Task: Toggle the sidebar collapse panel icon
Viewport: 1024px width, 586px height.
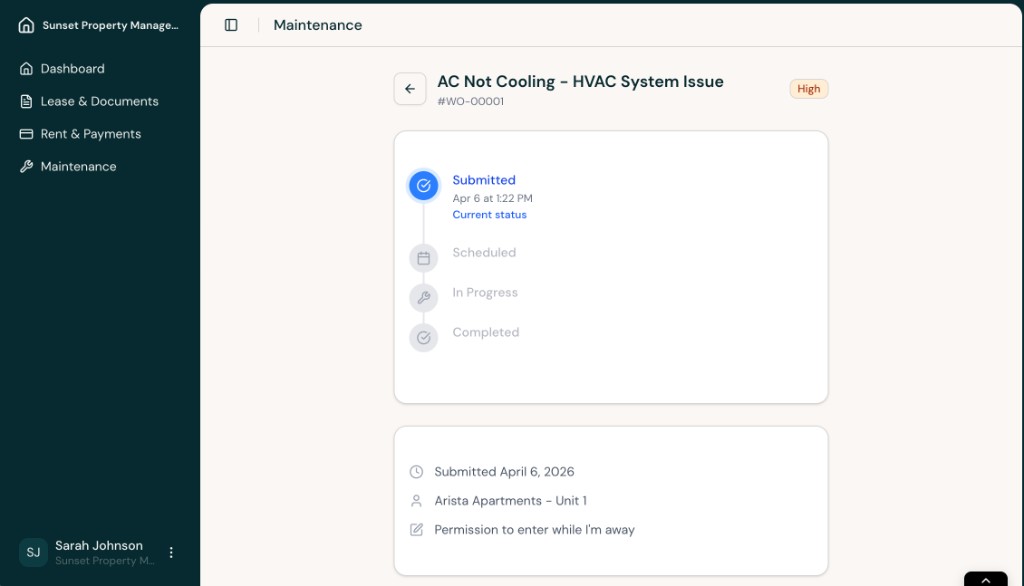Action: [x=231, y=24]
